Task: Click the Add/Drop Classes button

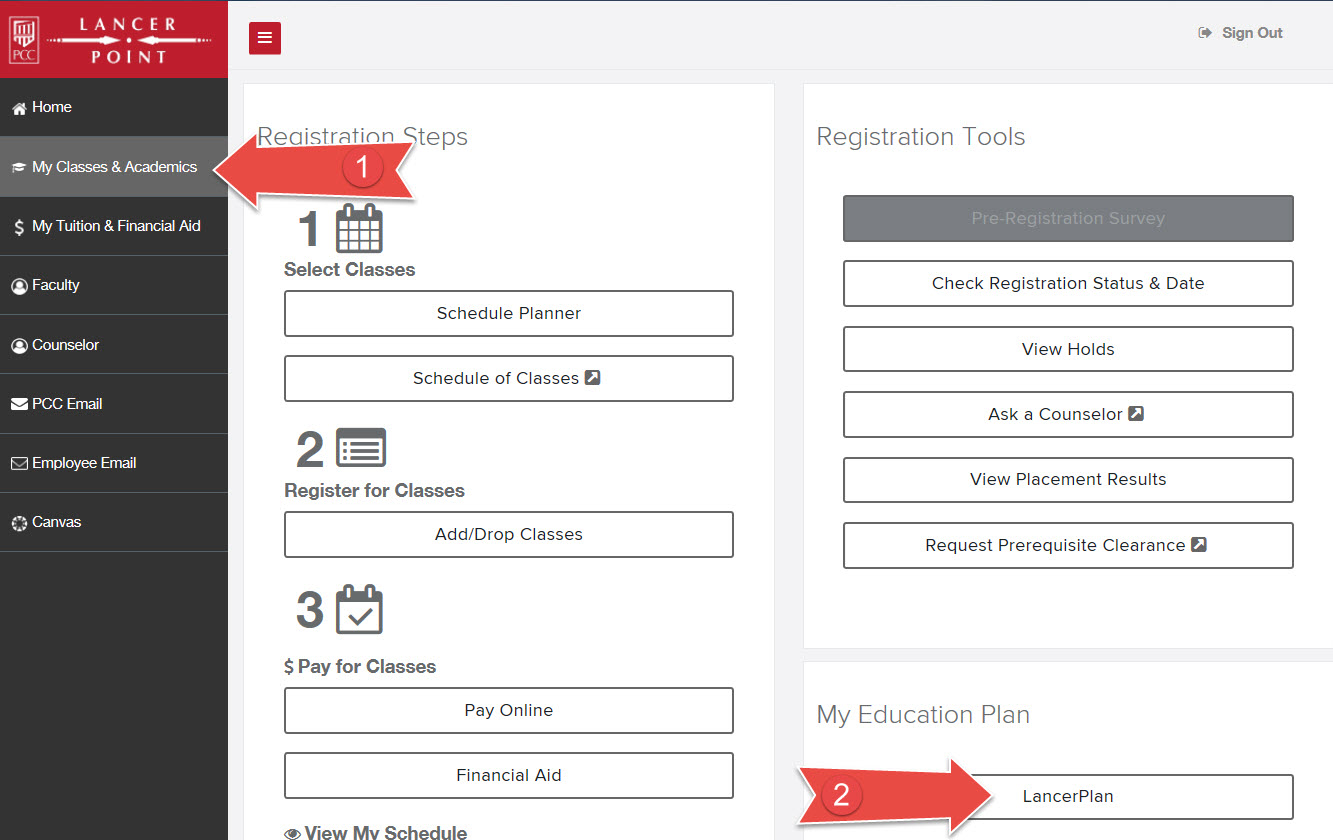Action: click(x=508, y=535)
